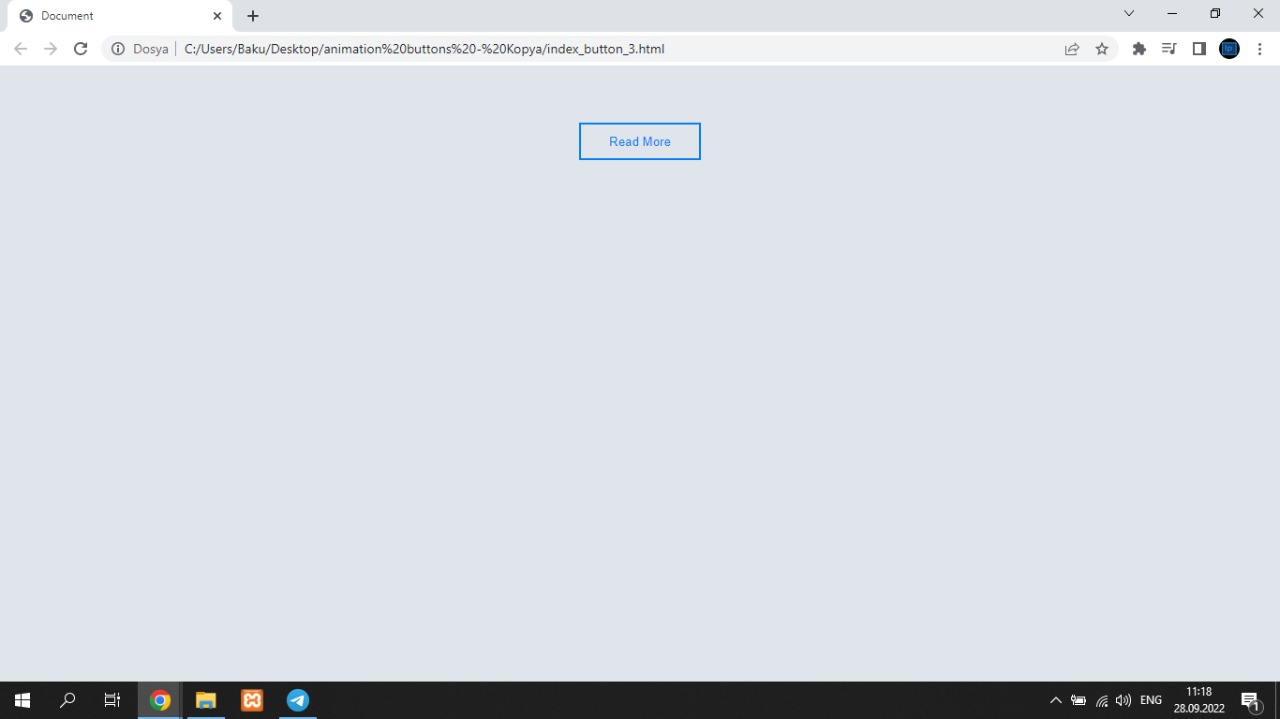Expand hidden icons in the system tray
1280x719 pixels.
(x=1056, y=700)
